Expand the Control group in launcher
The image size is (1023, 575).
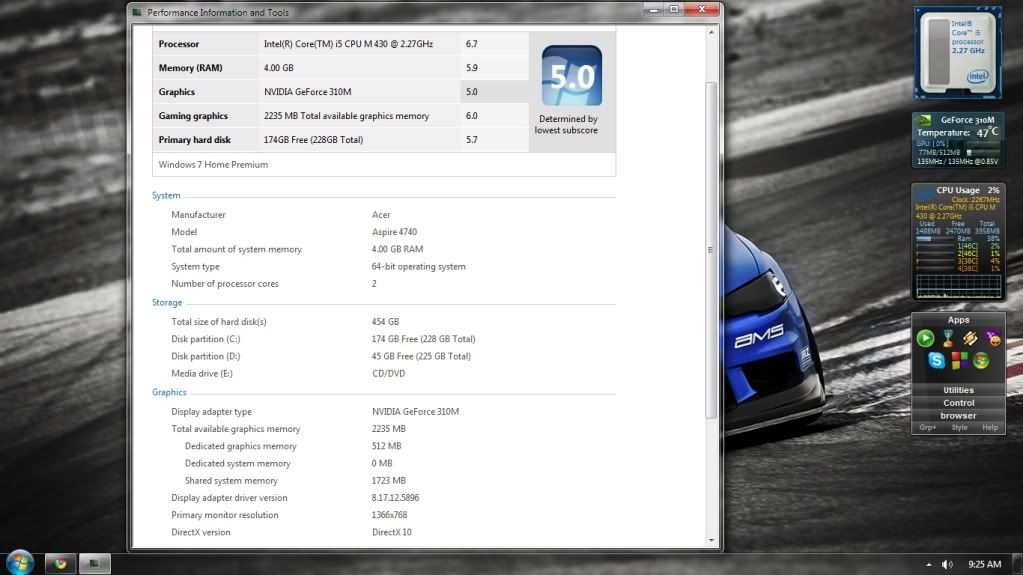pos(958,403)
